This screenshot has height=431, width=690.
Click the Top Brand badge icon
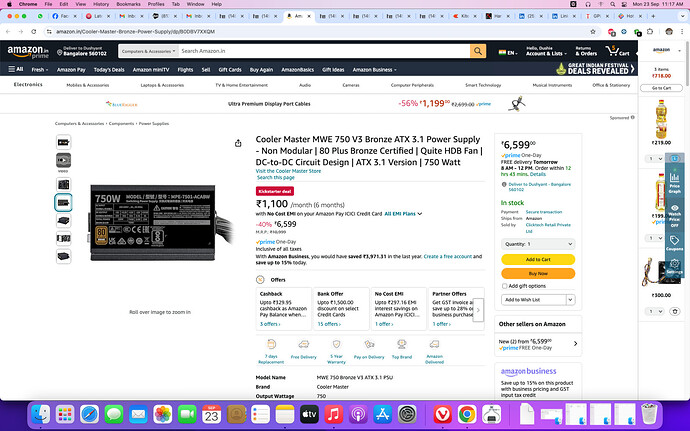click(402, 344)
